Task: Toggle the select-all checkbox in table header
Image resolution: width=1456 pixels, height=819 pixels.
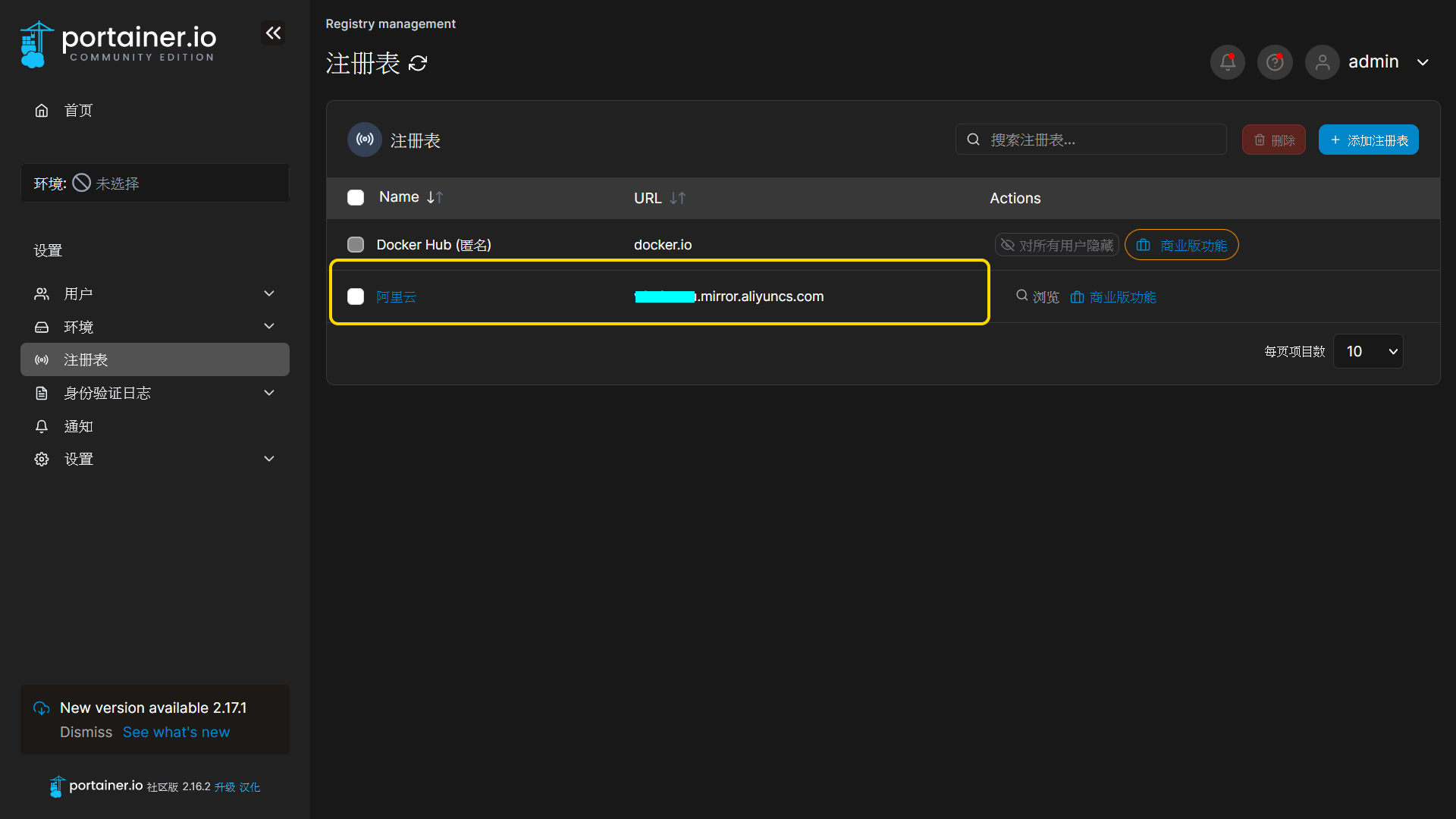Action: pos(356,198)
